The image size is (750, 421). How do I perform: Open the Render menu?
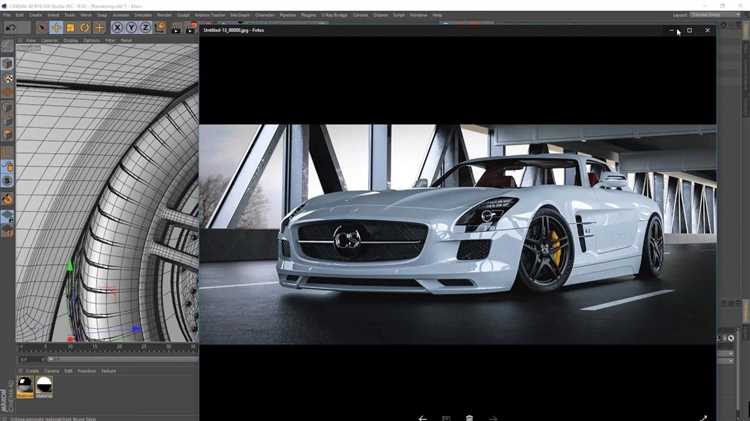164,15
